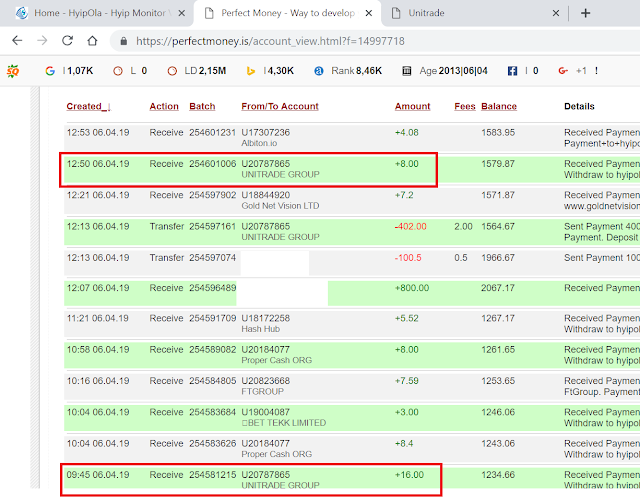Sort by the Action column header
This screenshot has height=502, width=640.
[164, 106]
